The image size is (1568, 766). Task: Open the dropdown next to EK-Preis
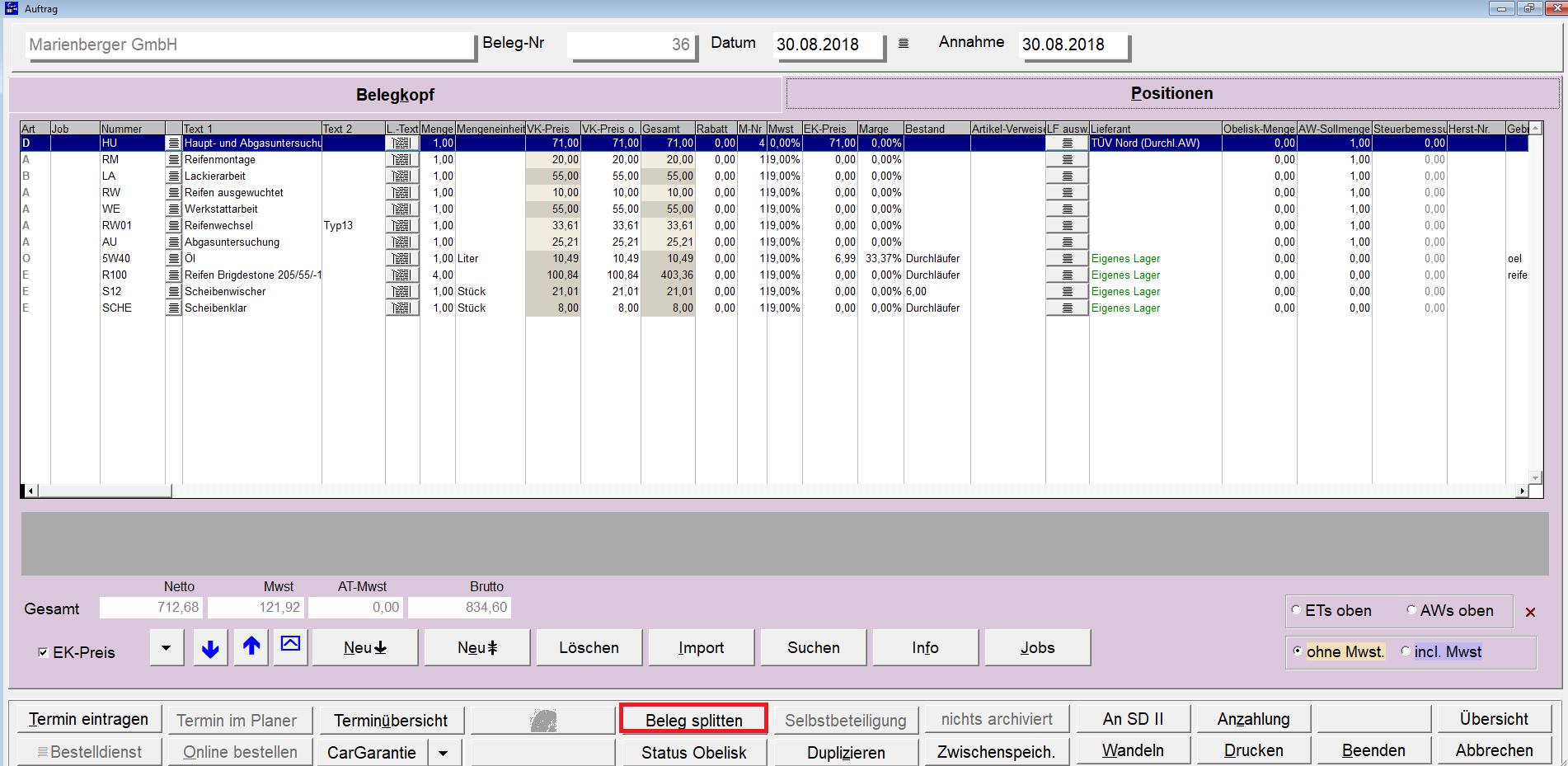167,648
